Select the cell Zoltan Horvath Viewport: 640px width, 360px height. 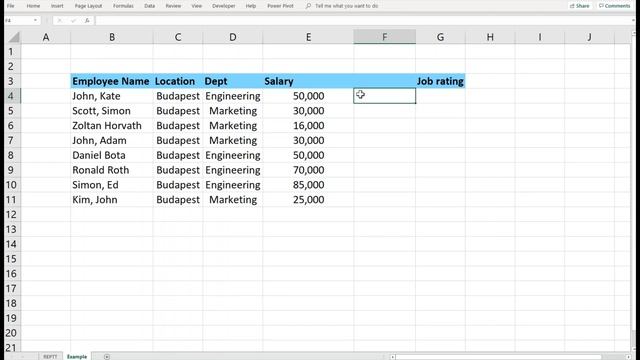tap(112, 126)
